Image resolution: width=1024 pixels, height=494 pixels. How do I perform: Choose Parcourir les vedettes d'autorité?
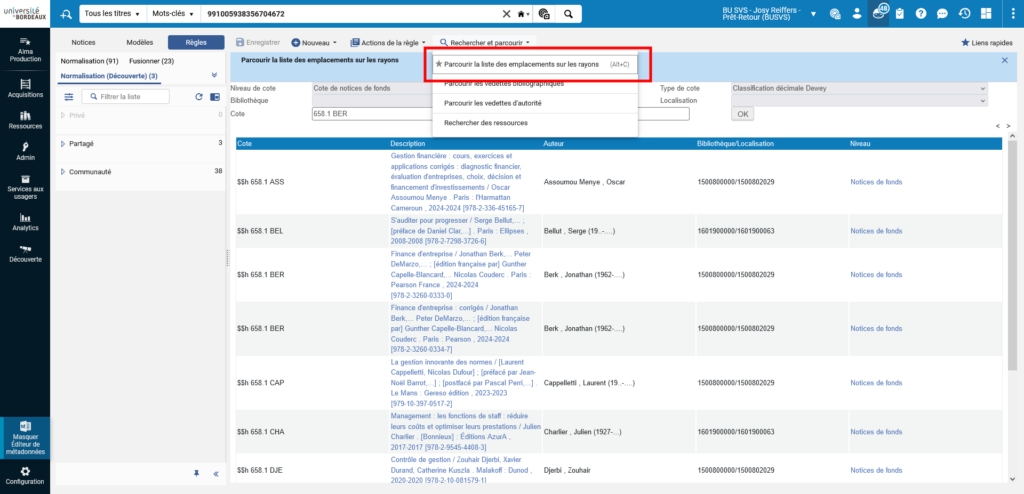click(535, 103)
